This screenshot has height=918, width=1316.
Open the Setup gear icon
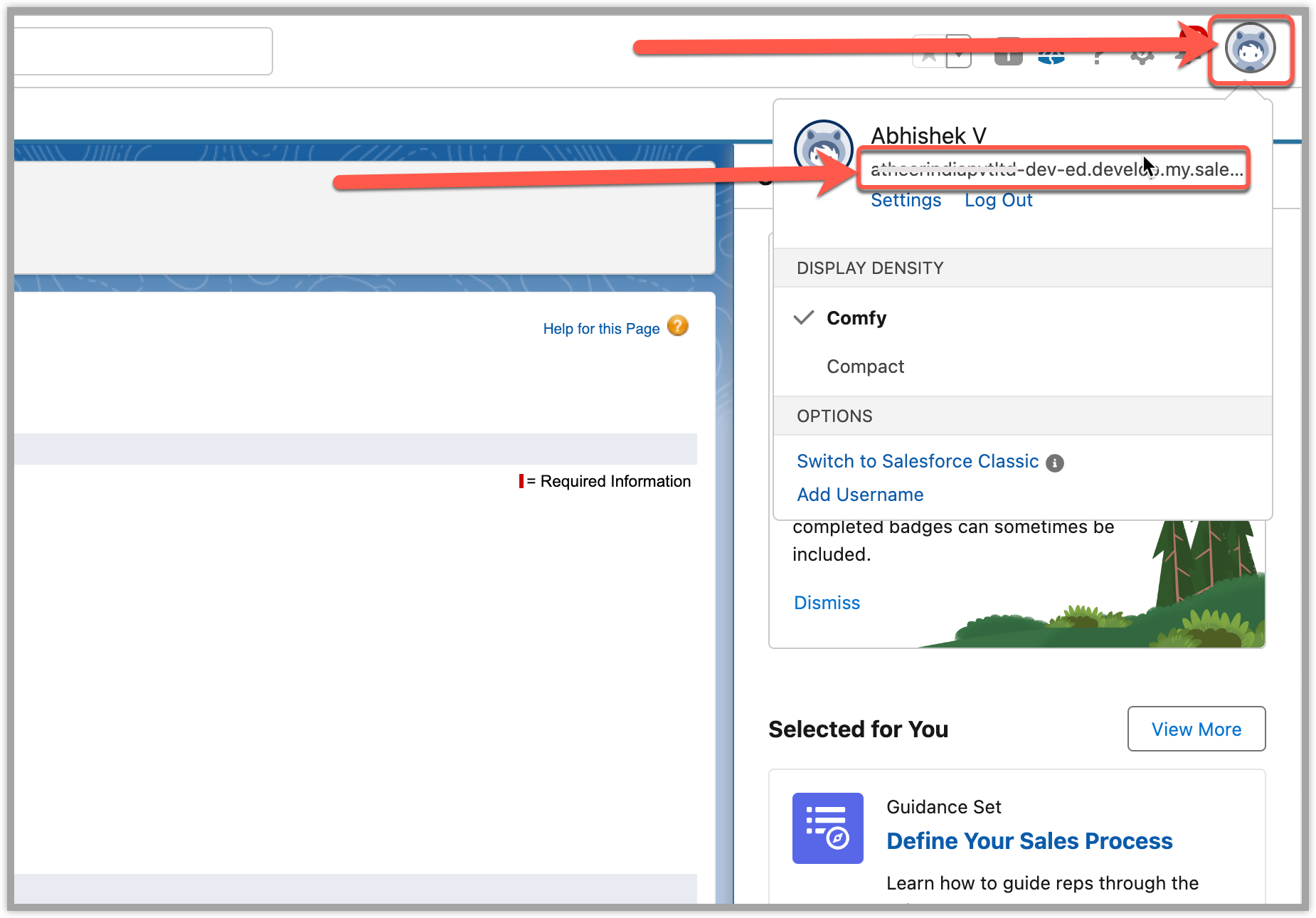coord(1142,56)
